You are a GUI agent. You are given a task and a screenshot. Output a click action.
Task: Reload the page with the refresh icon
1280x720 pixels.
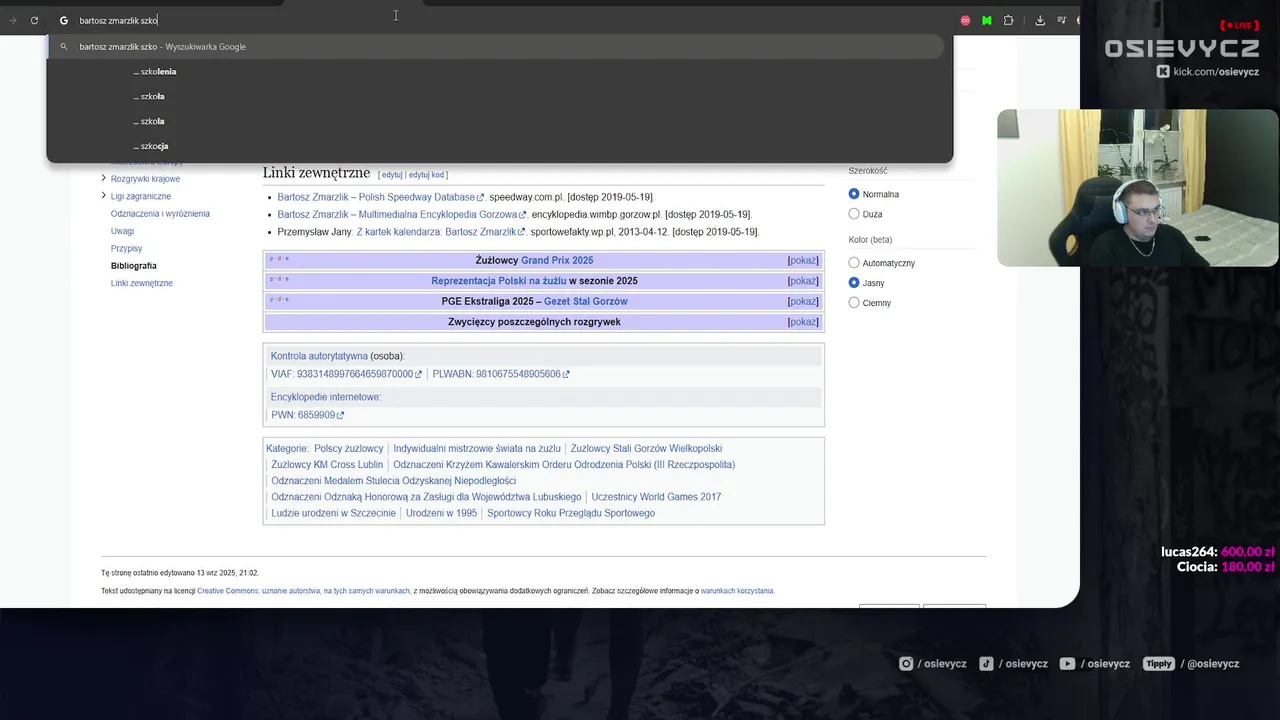(x=34, y=20)
